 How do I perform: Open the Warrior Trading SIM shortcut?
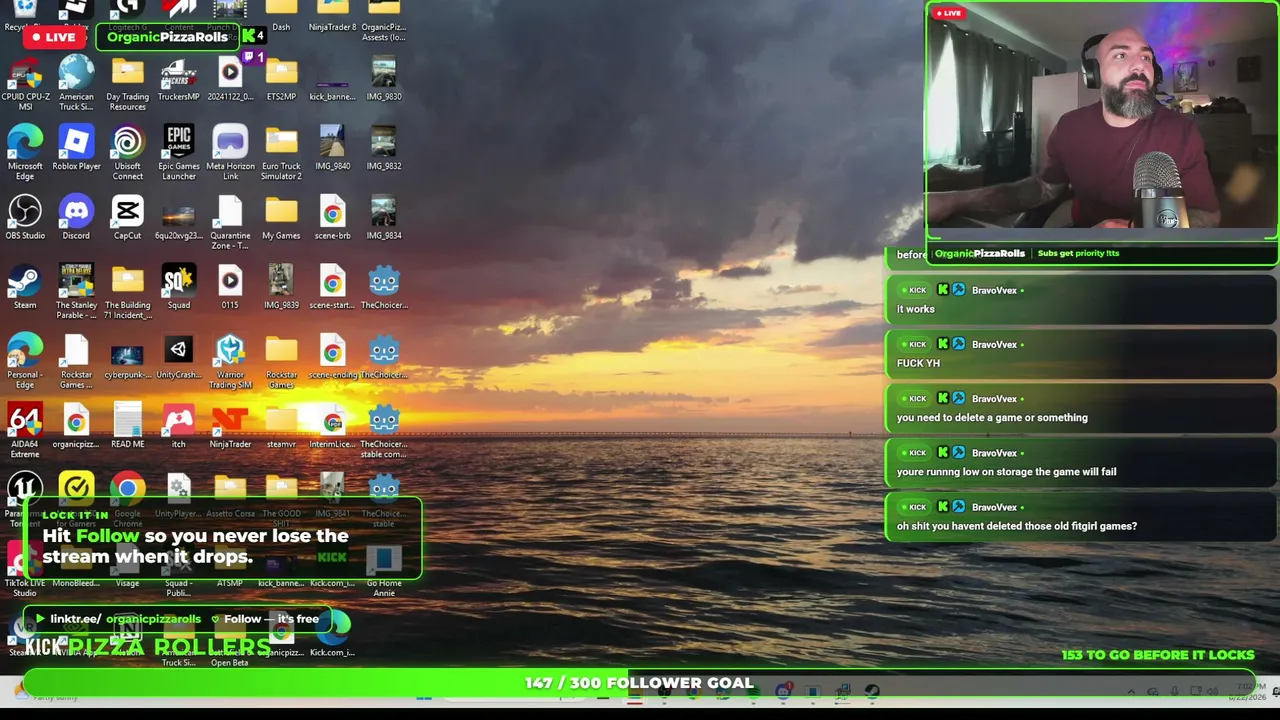(230, 360)
